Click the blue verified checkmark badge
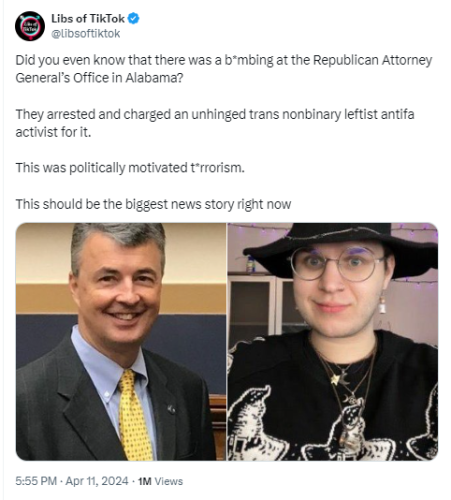This screenshot has height=500, width=451. [x=133, y=19]
